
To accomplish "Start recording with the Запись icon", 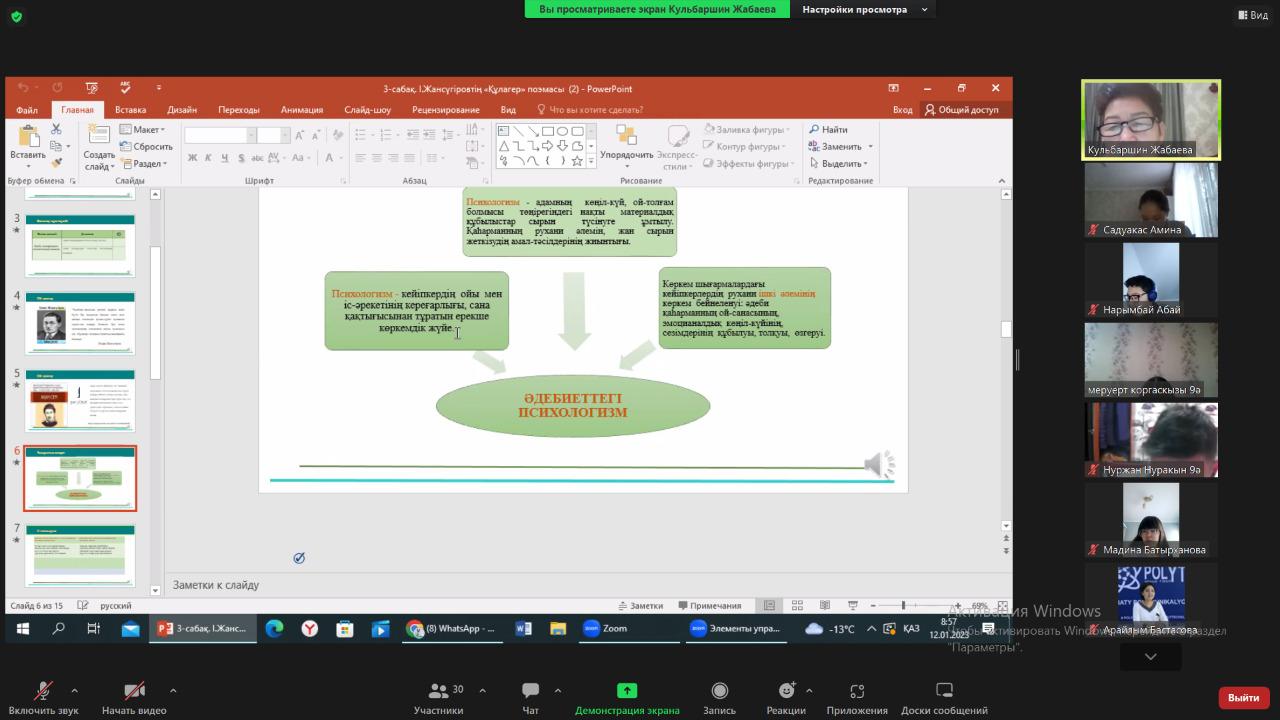I will (719, 691).
